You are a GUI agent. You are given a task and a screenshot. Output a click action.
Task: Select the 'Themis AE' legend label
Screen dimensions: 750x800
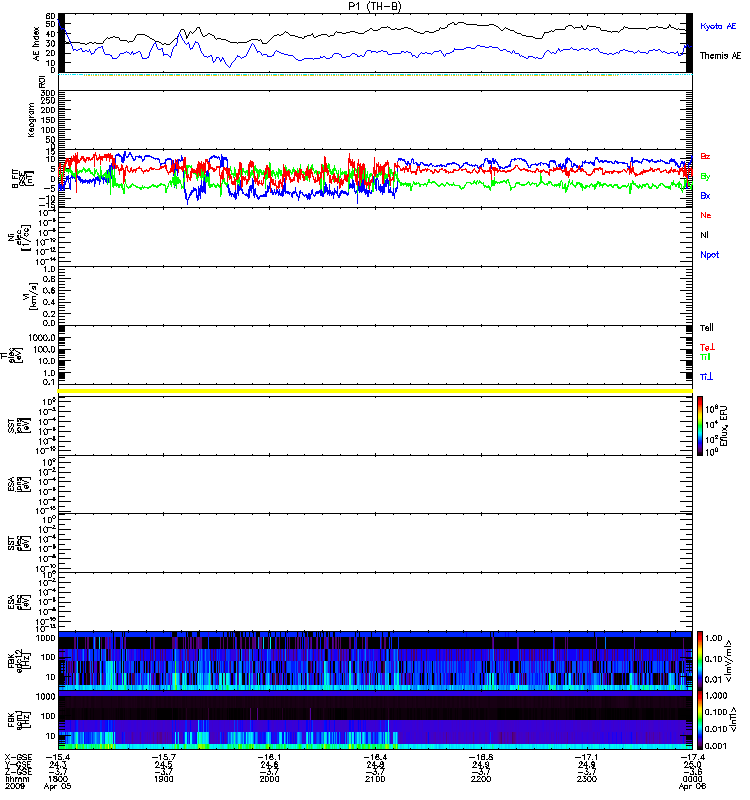[720, 55]
